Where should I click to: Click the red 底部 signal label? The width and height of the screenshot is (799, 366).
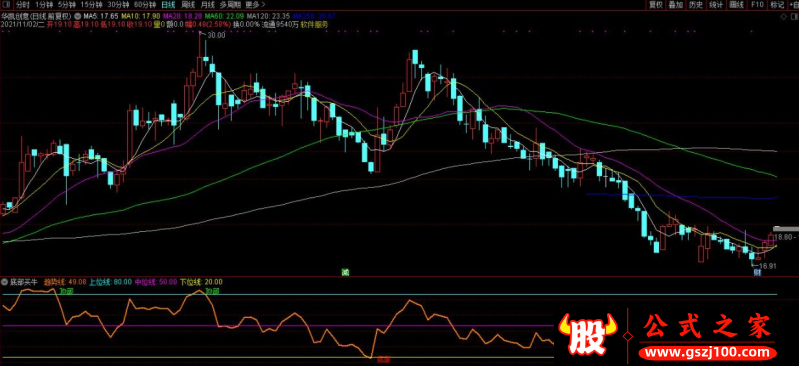(383, 360)
